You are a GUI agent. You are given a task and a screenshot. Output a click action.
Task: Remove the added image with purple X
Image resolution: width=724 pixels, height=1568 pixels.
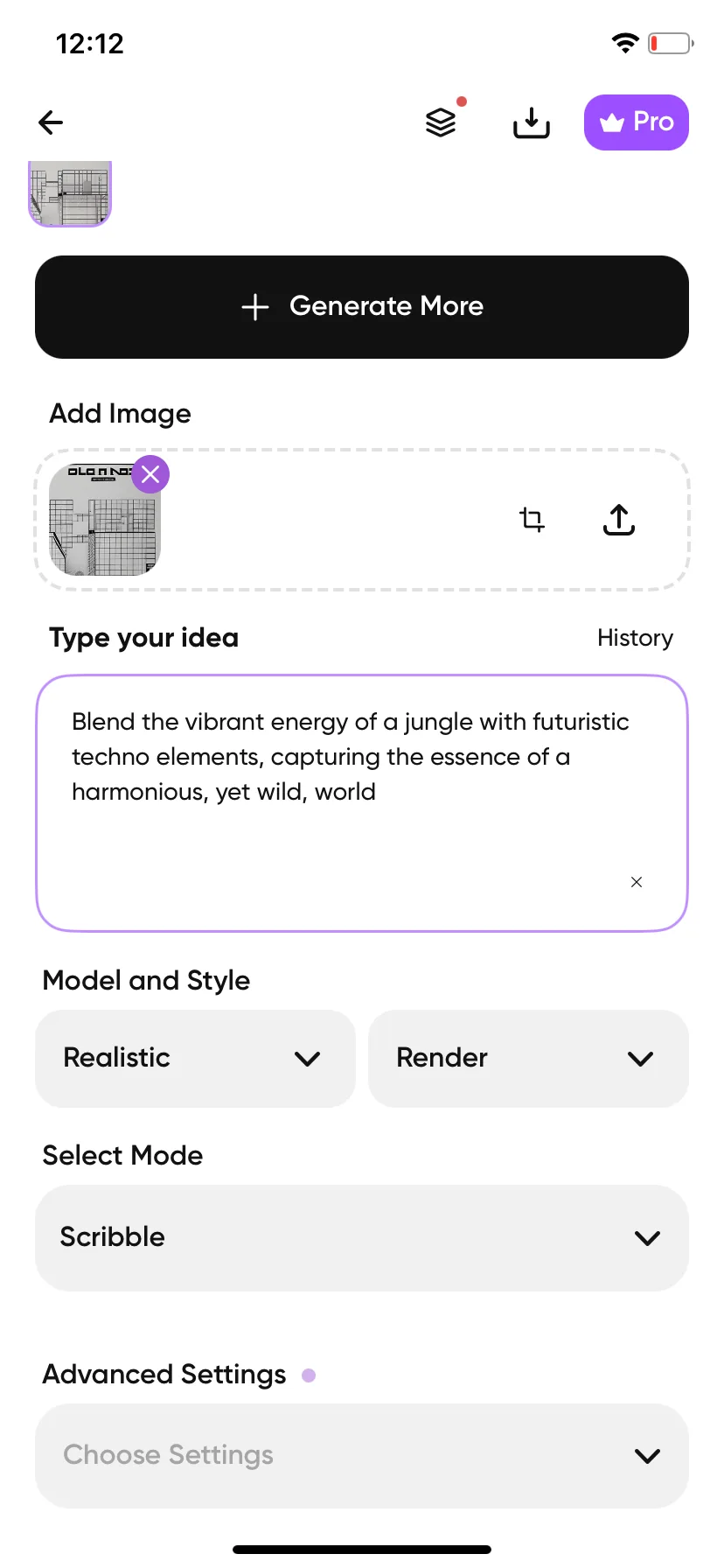(x=150, y=474)
